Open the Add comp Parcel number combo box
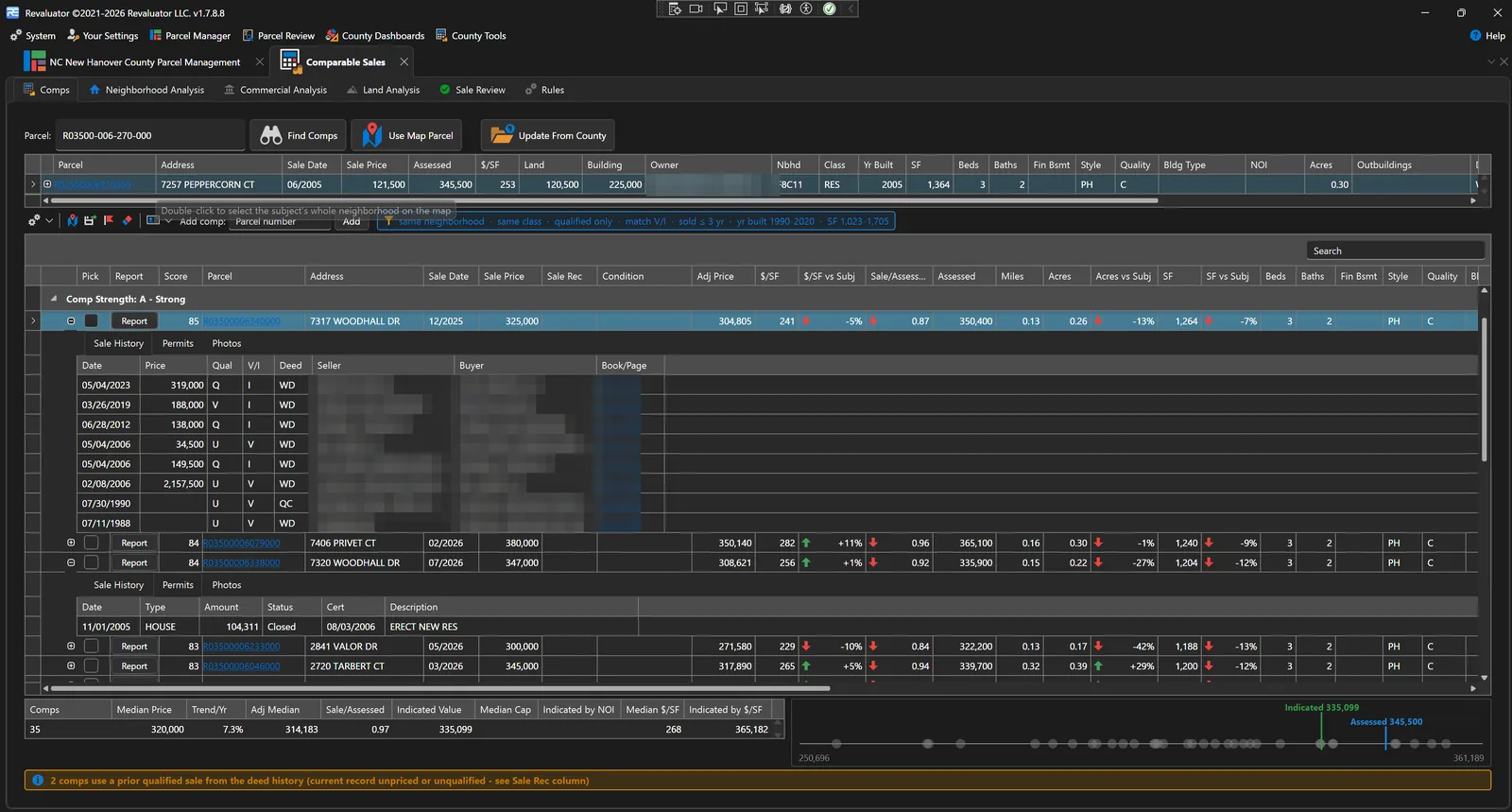The image size is (1512, 812). pyautogui.click(x=281, y=222)
